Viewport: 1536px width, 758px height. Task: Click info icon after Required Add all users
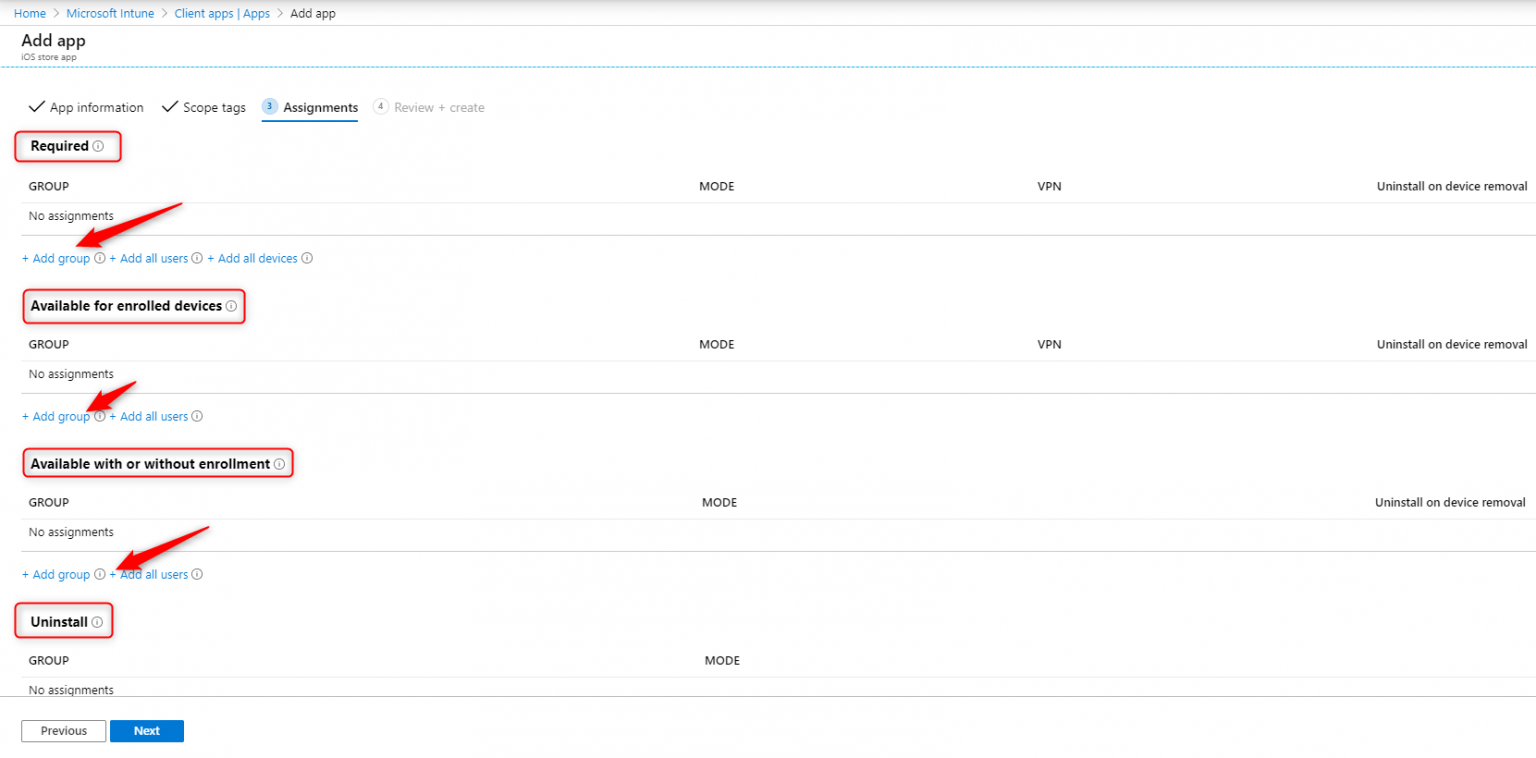[x=197, y=258]
